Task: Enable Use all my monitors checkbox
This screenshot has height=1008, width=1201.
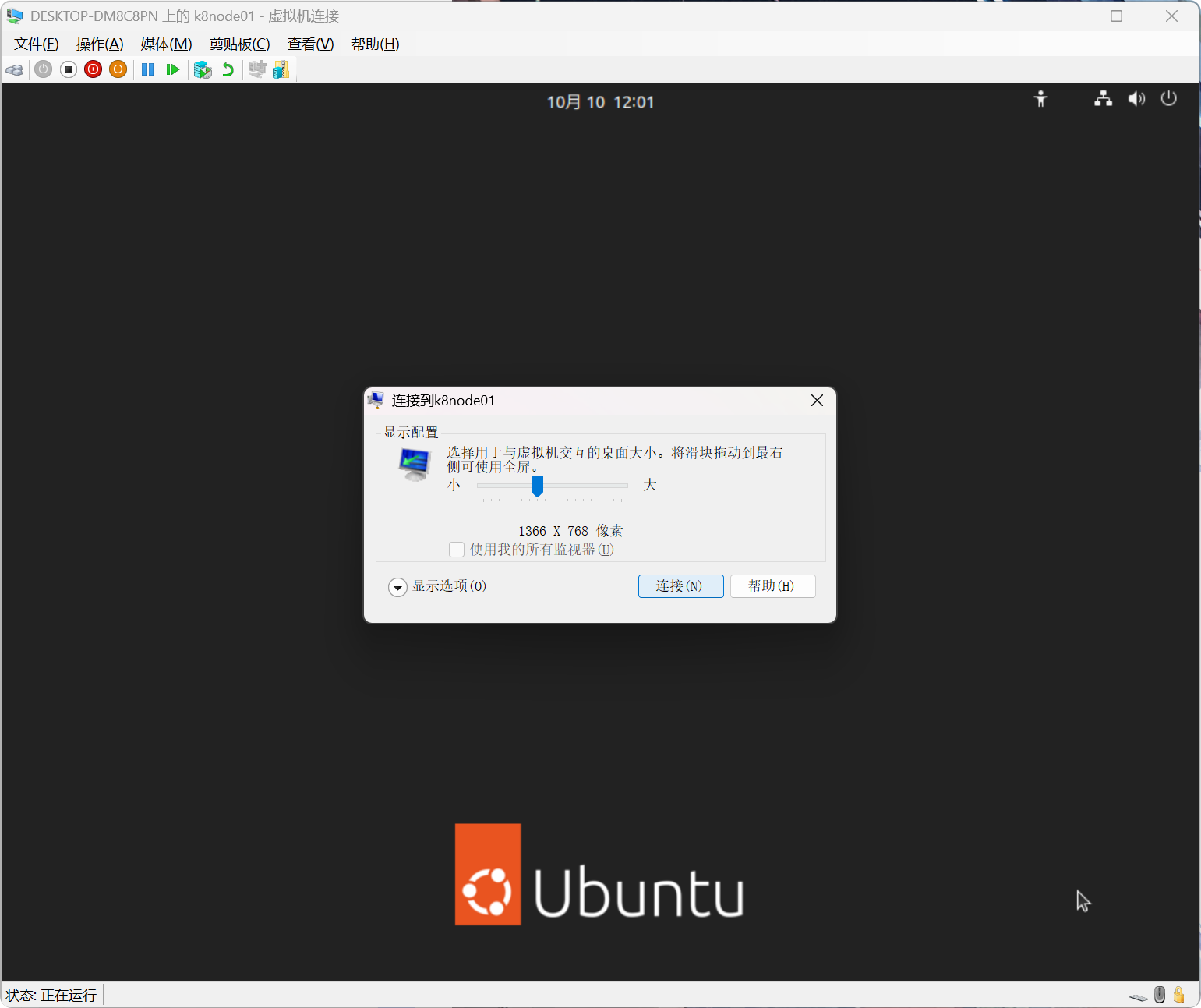Action: click(x=457, y=550)
